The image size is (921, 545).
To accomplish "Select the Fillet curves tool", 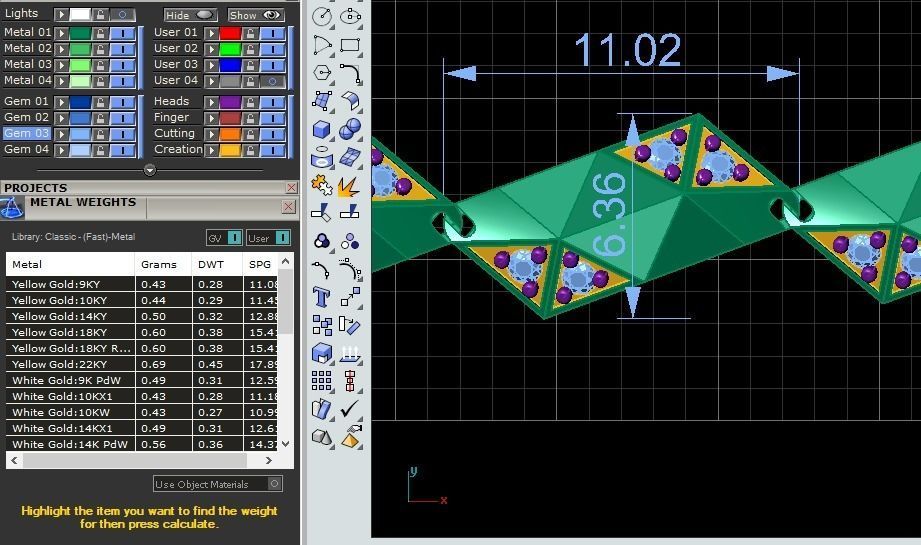I will click(x=350, y=73).
